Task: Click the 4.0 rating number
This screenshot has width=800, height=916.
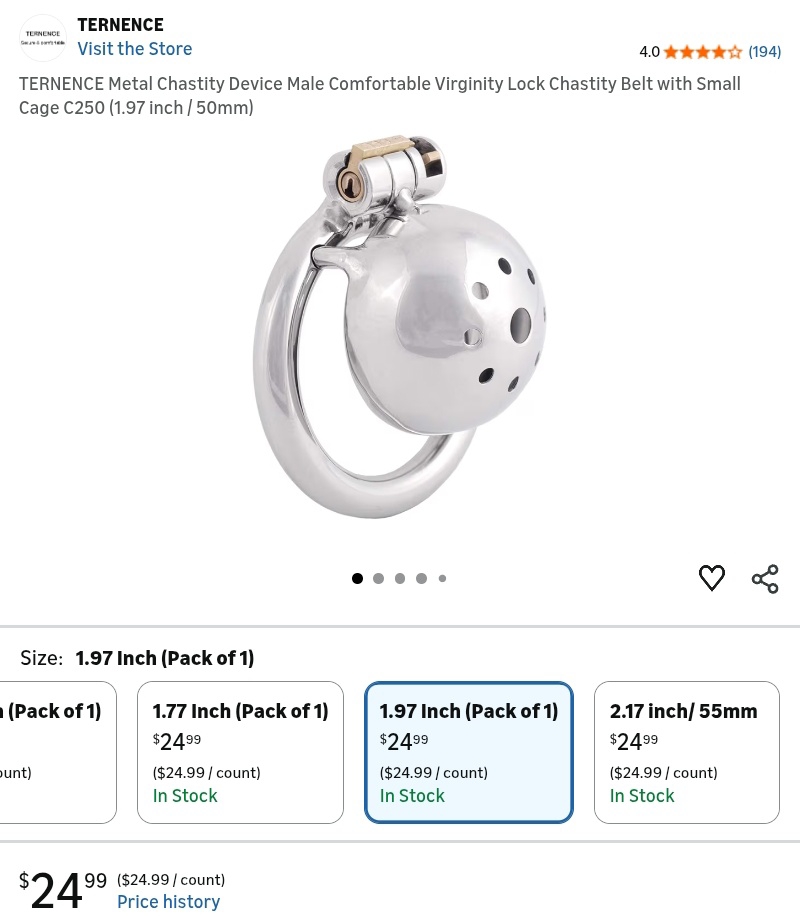Action: click(x=649, y=52)
